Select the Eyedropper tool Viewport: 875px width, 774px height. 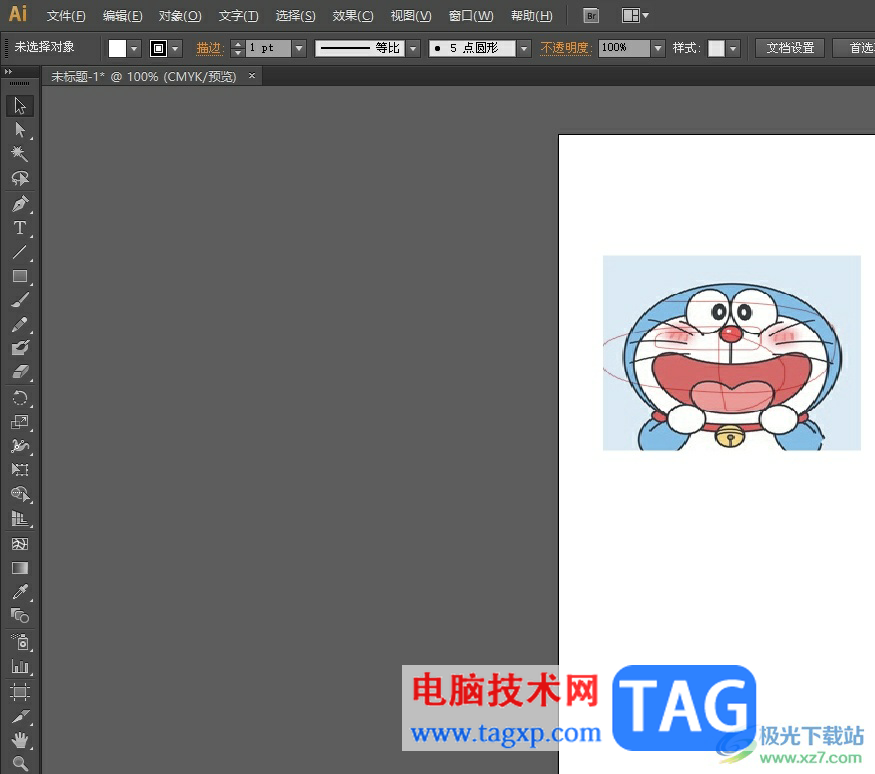20,592
